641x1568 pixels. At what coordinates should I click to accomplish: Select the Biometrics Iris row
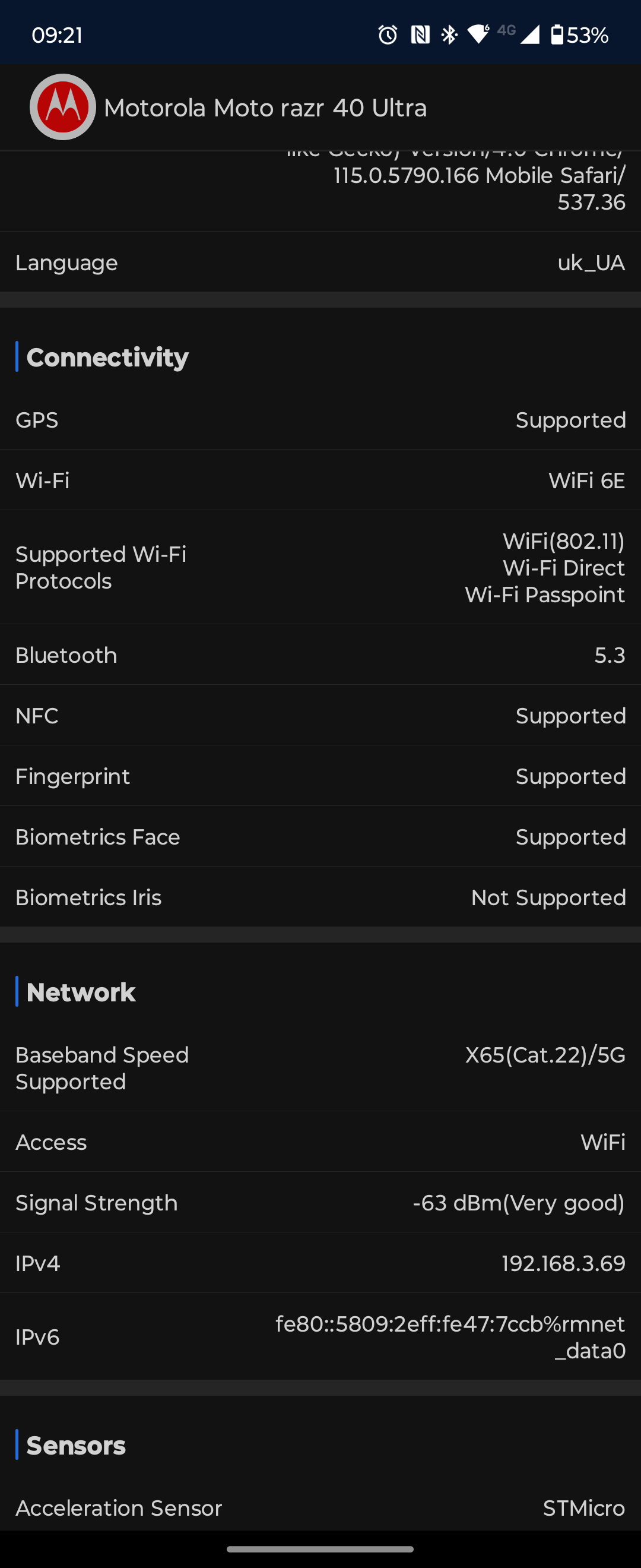[x=320, y=897]
